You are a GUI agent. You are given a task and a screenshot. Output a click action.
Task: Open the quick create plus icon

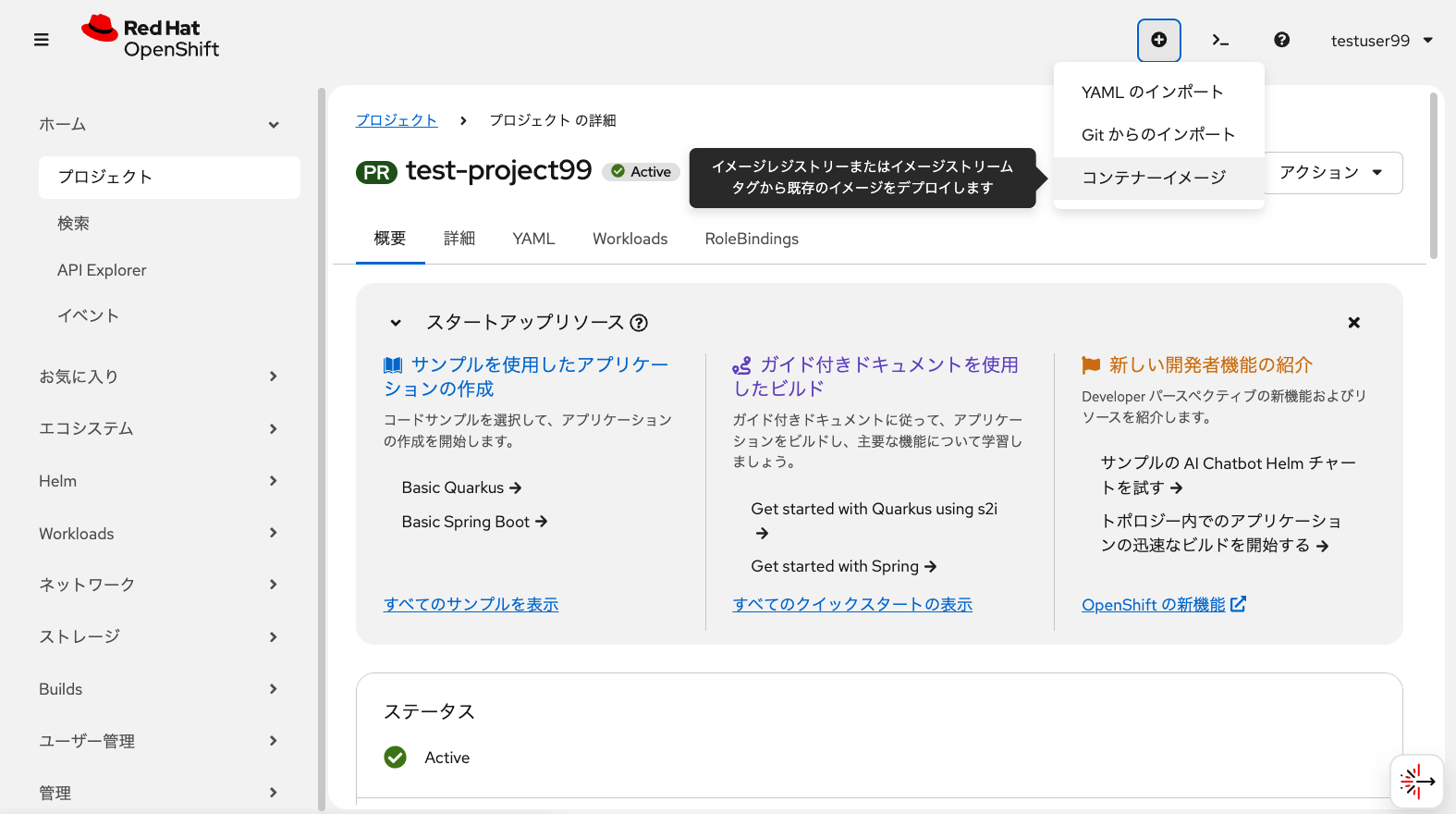click(1158, 40)
